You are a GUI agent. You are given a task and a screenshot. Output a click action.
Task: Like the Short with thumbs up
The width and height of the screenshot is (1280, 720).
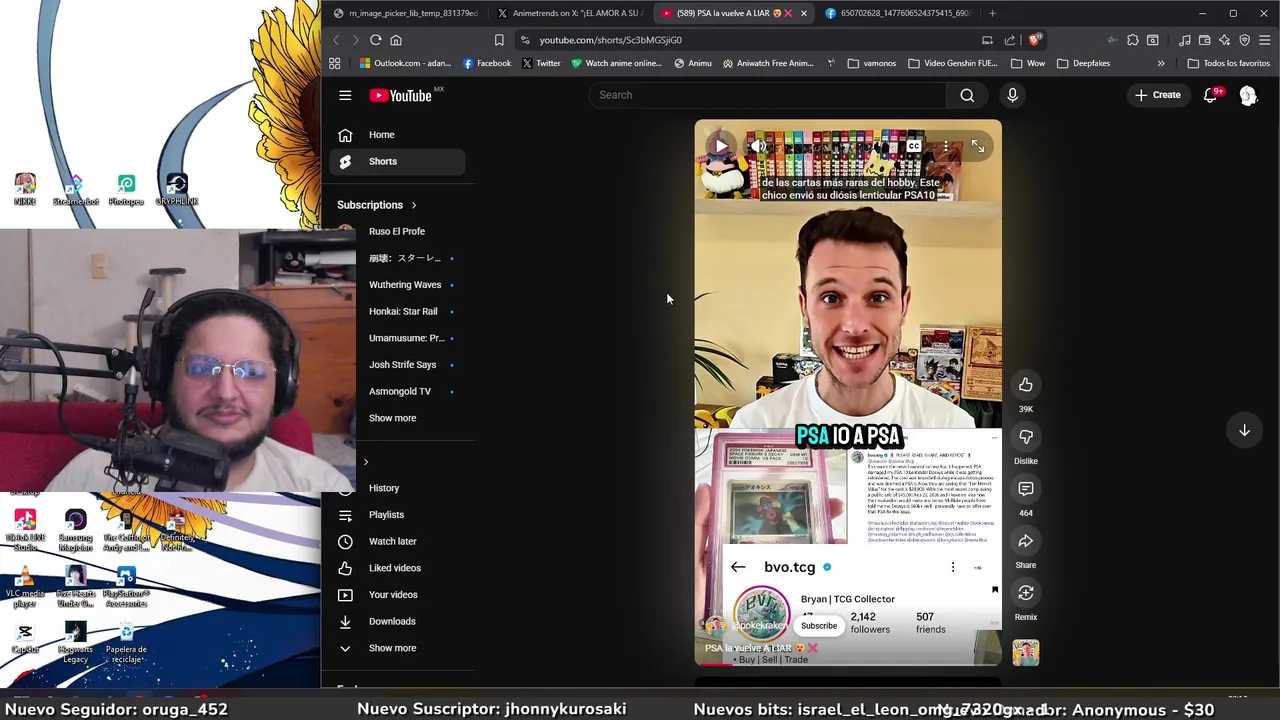coord(1026,385)
